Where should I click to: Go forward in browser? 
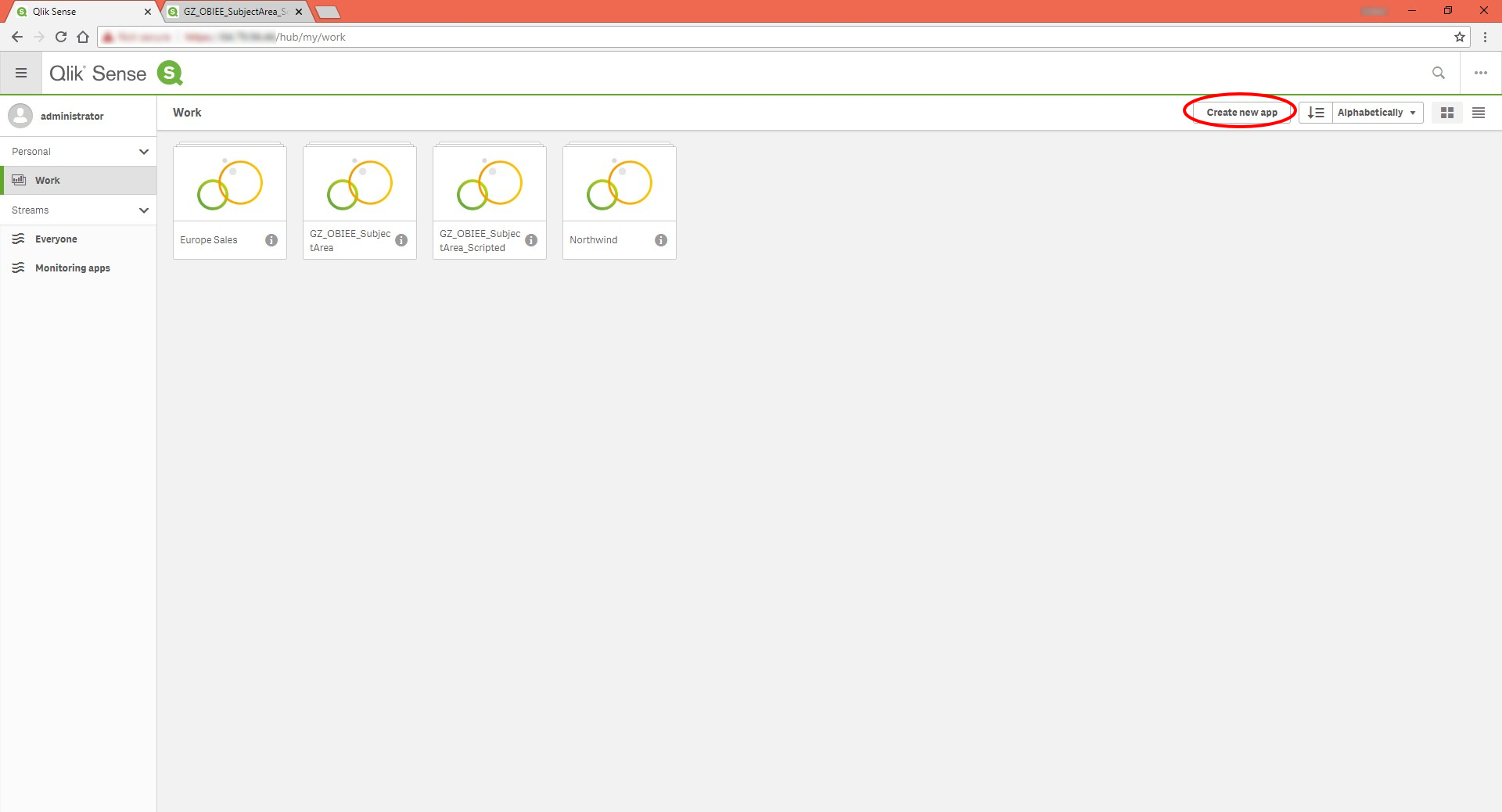click(39, 37)
